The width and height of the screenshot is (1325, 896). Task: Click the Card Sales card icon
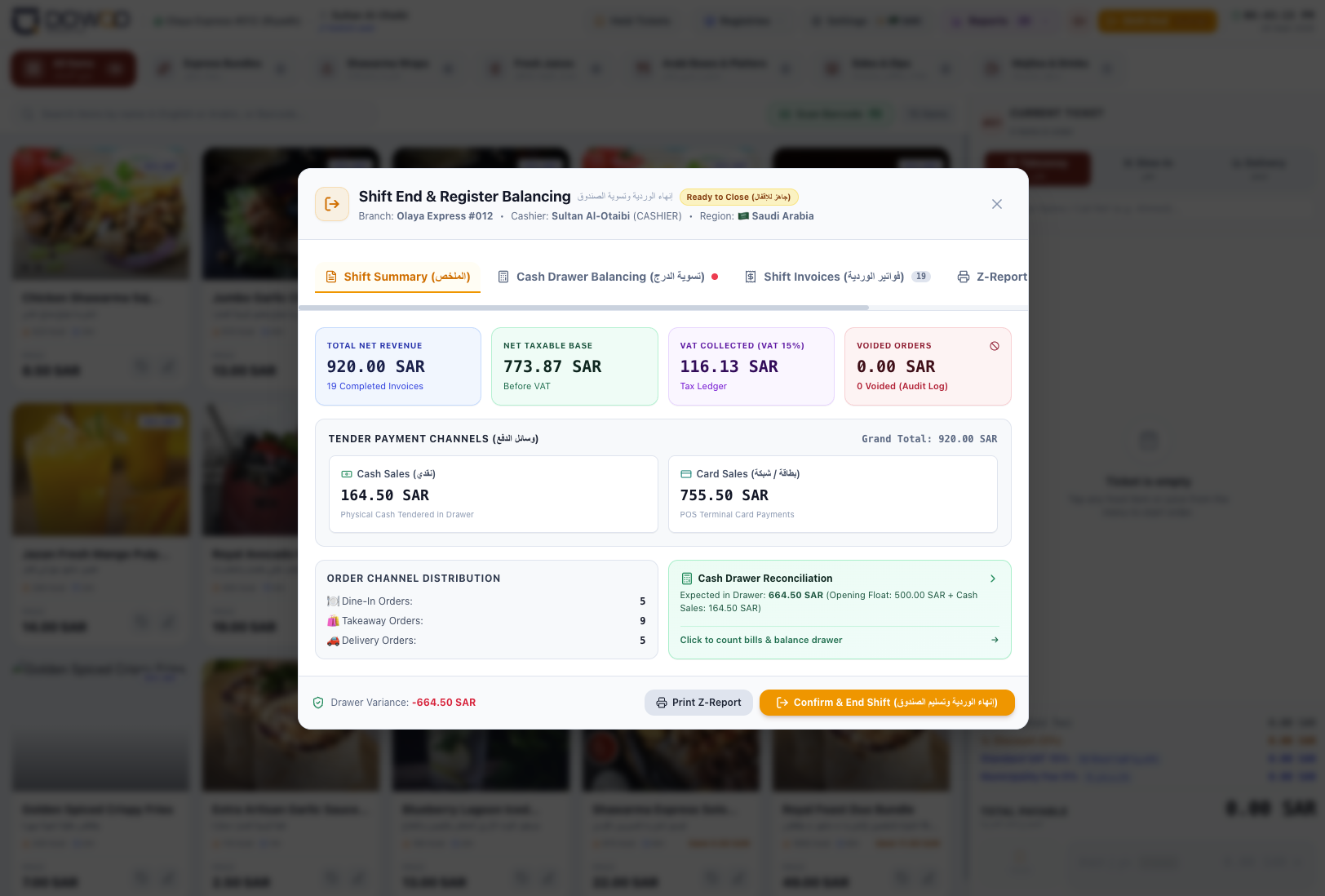pyautogui.click(x=686, y=474)
